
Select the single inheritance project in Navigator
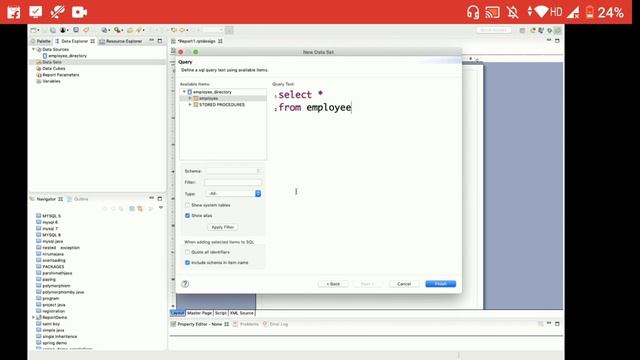(60, 336)
